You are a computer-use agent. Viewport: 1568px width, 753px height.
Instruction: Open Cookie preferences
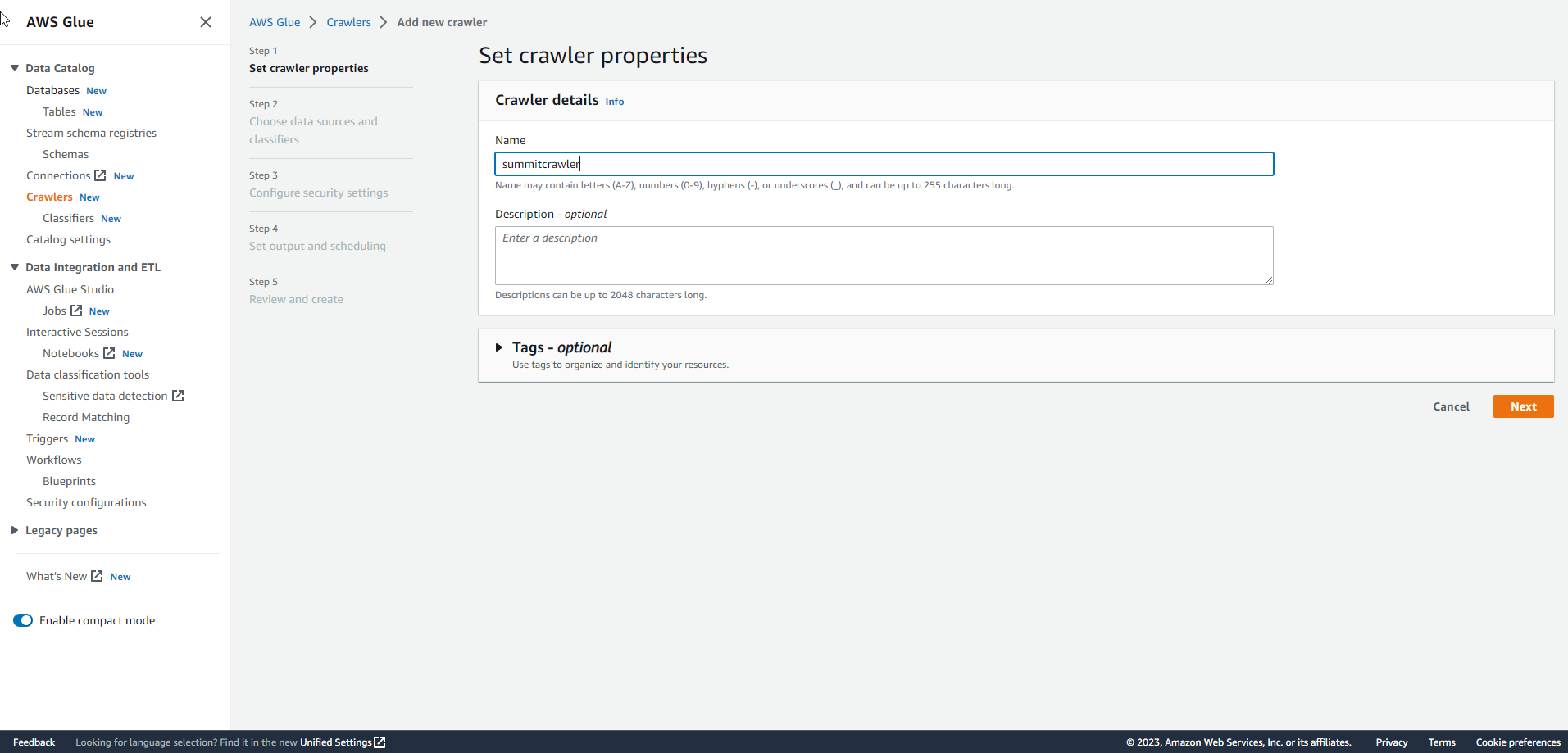point(1518,742)
